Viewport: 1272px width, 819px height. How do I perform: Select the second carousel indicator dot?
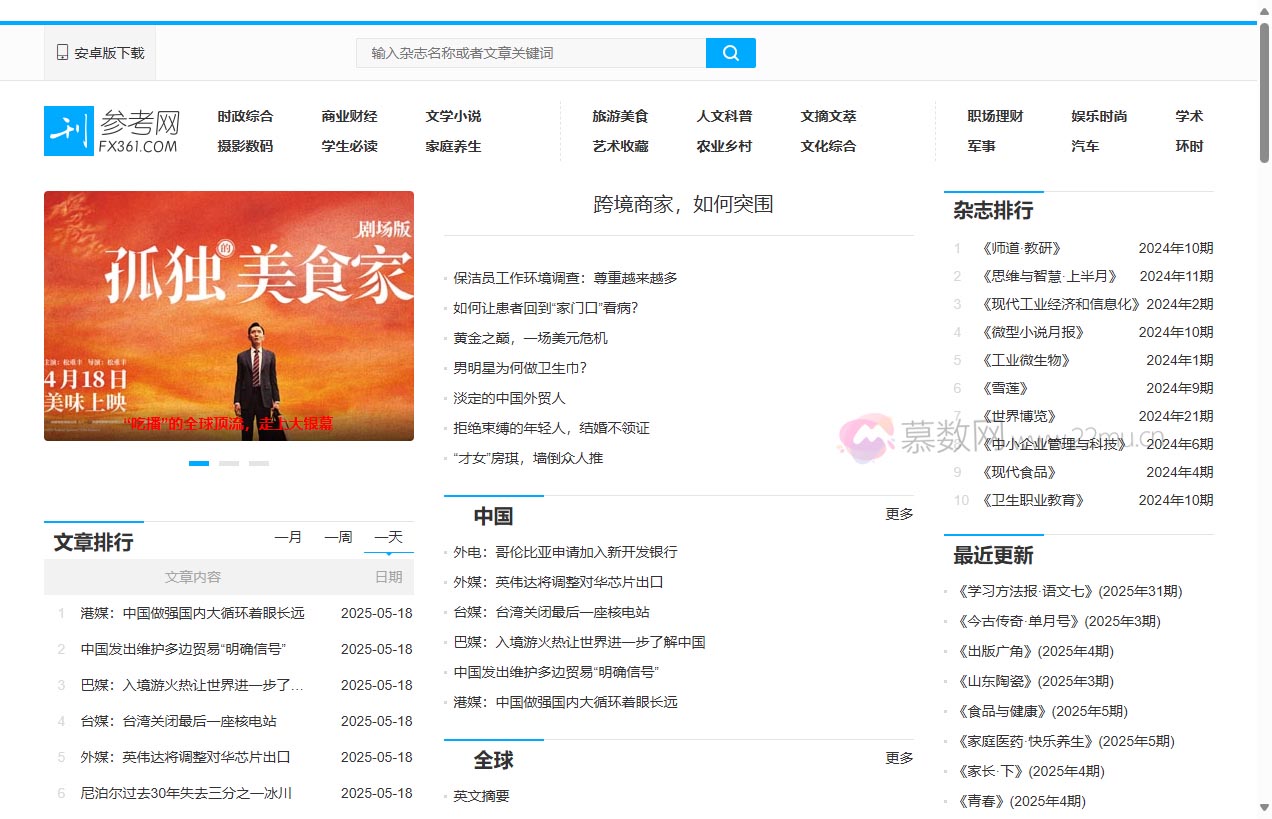tap(229, 463)
